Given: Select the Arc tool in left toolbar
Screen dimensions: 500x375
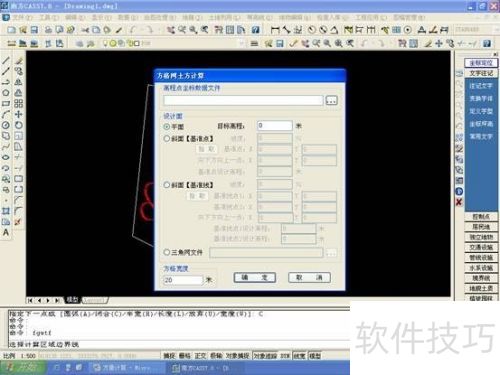Looking at the screenshot, I should 6,114.
